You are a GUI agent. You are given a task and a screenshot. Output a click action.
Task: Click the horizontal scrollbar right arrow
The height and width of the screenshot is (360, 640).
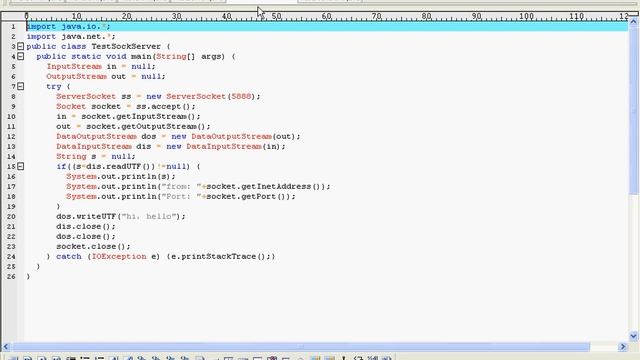click(x=623, y=347)
